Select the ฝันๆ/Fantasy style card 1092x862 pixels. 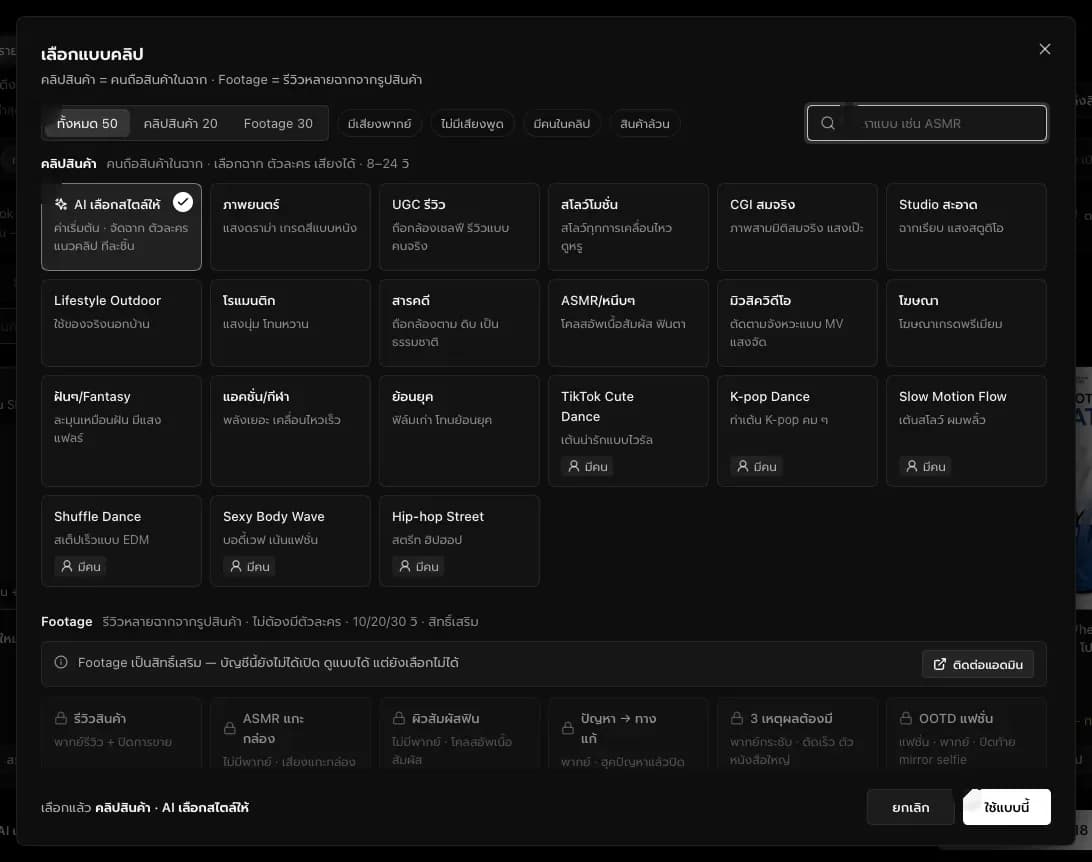pos(121,430)
